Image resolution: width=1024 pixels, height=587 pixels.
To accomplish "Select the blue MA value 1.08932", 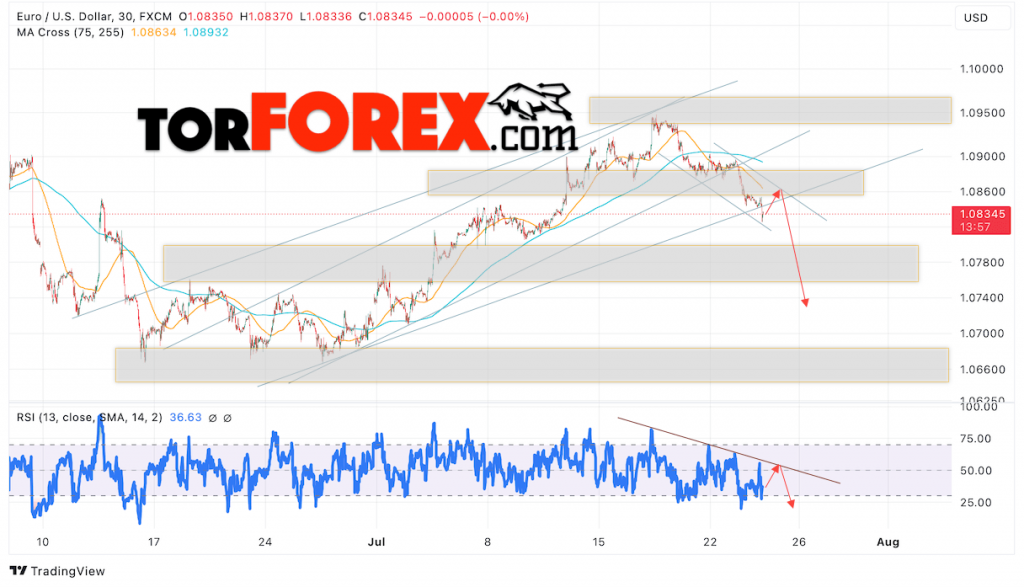I will 206,31.
